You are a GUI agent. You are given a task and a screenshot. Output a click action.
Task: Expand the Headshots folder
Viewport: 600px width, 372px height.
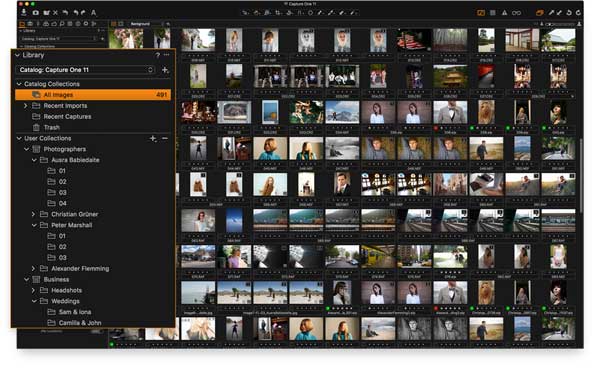coord(34,290)
